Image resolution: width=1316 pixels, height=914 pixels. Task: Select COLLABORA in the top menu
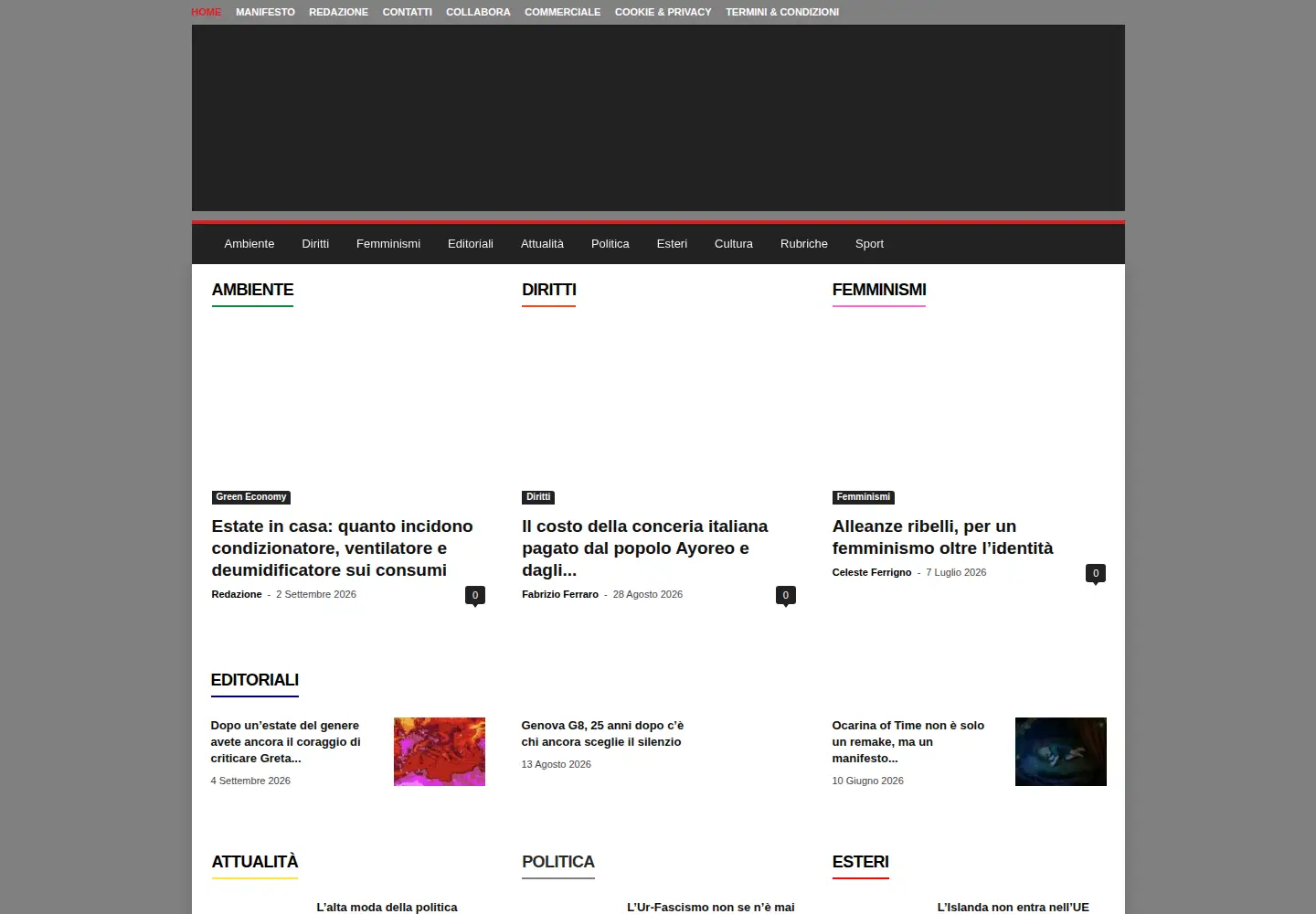(x=478, y=12)
